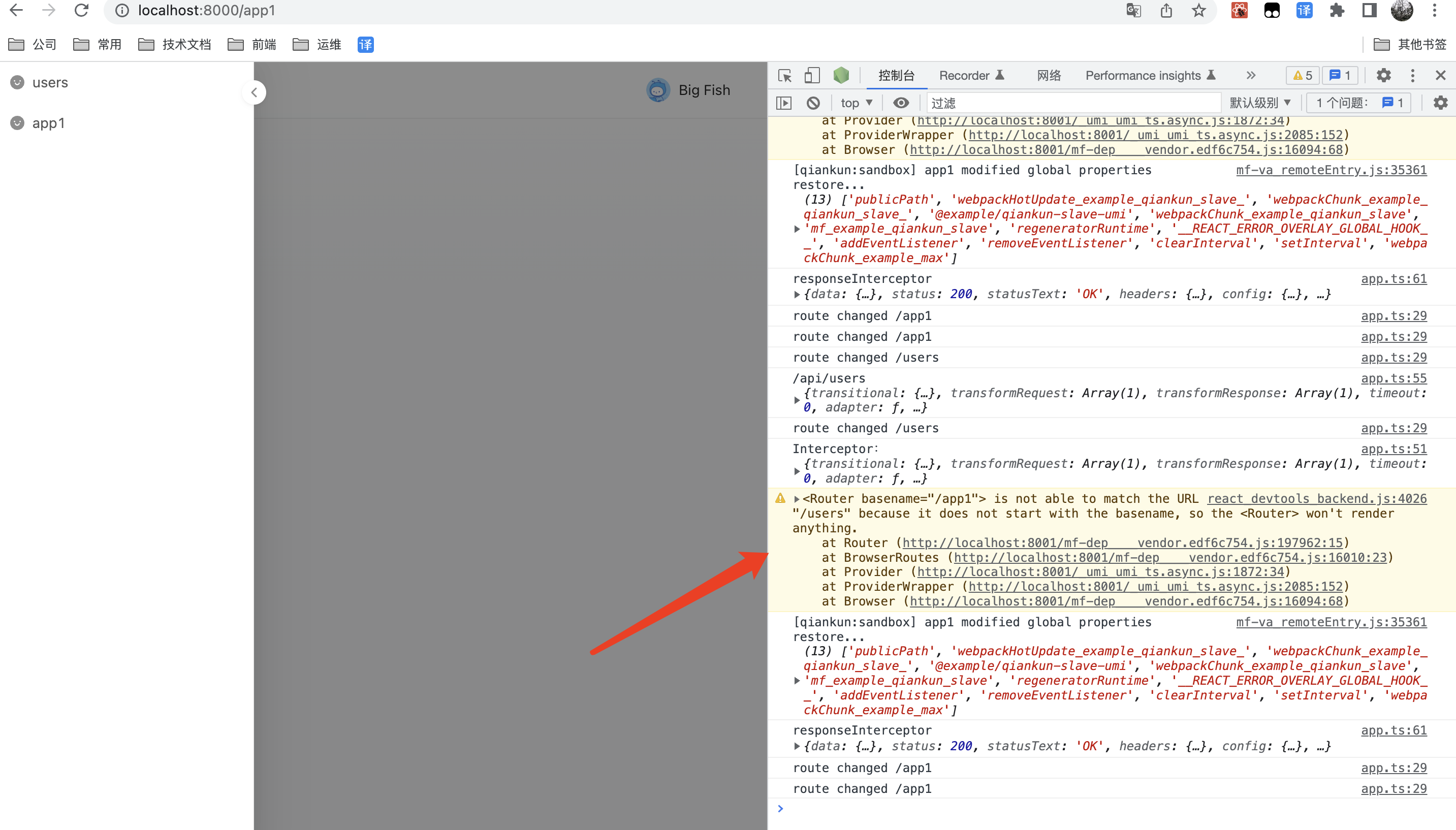Show more DevTools tabs chevron
The height and width of the screenshot is (830, 1456).
(x=1251, y=75)
